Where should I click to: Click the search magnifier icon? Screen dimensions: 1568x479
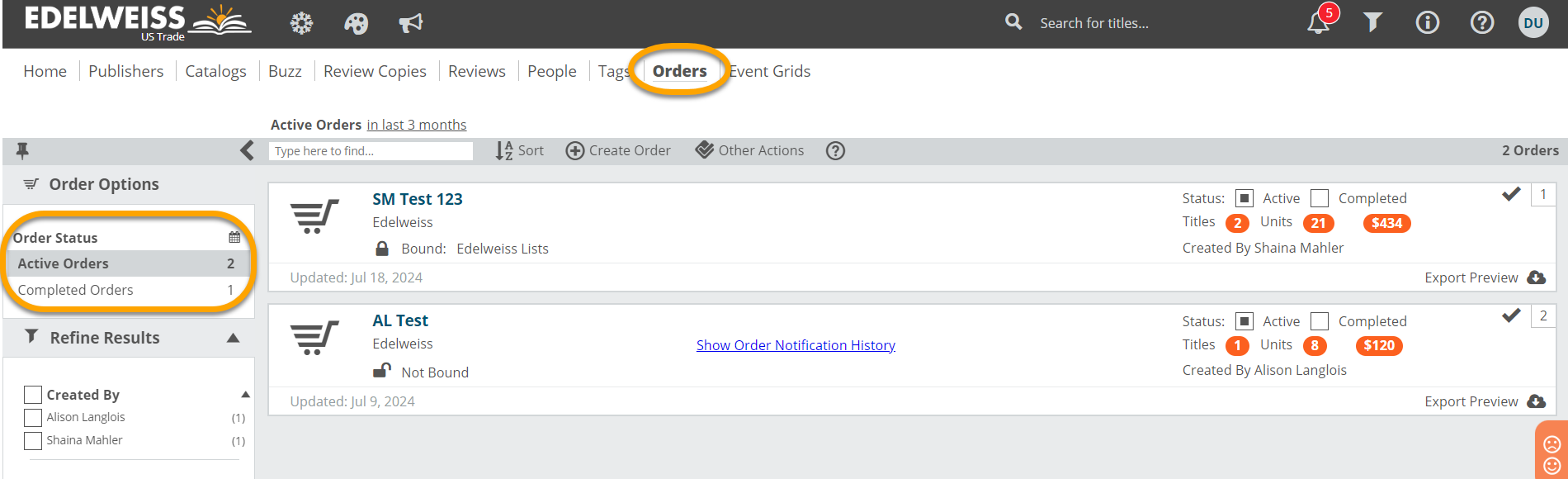(1013, 22)
